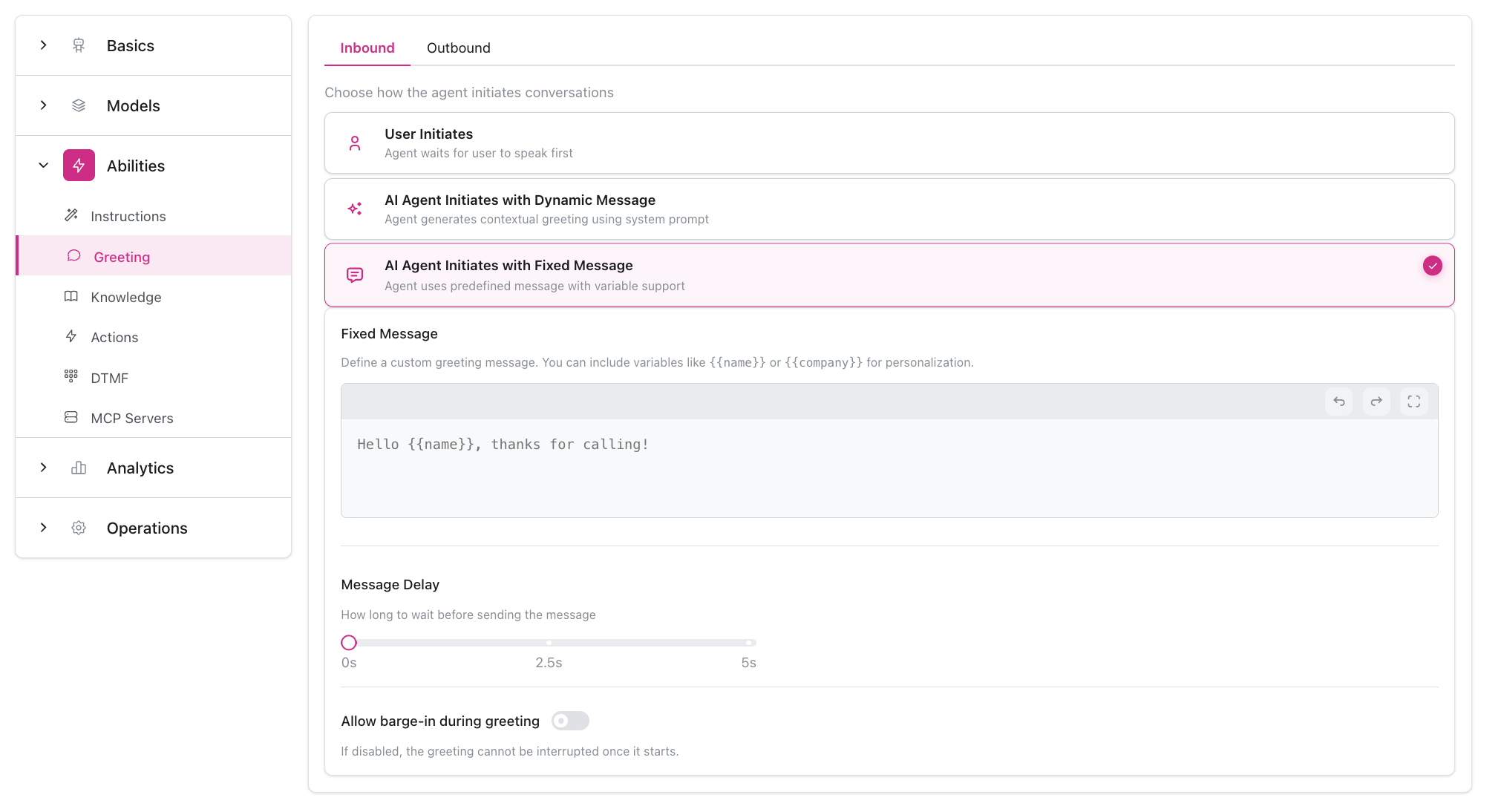
Task: Open Knowledge via its book icon
Action: click(71, 296)
